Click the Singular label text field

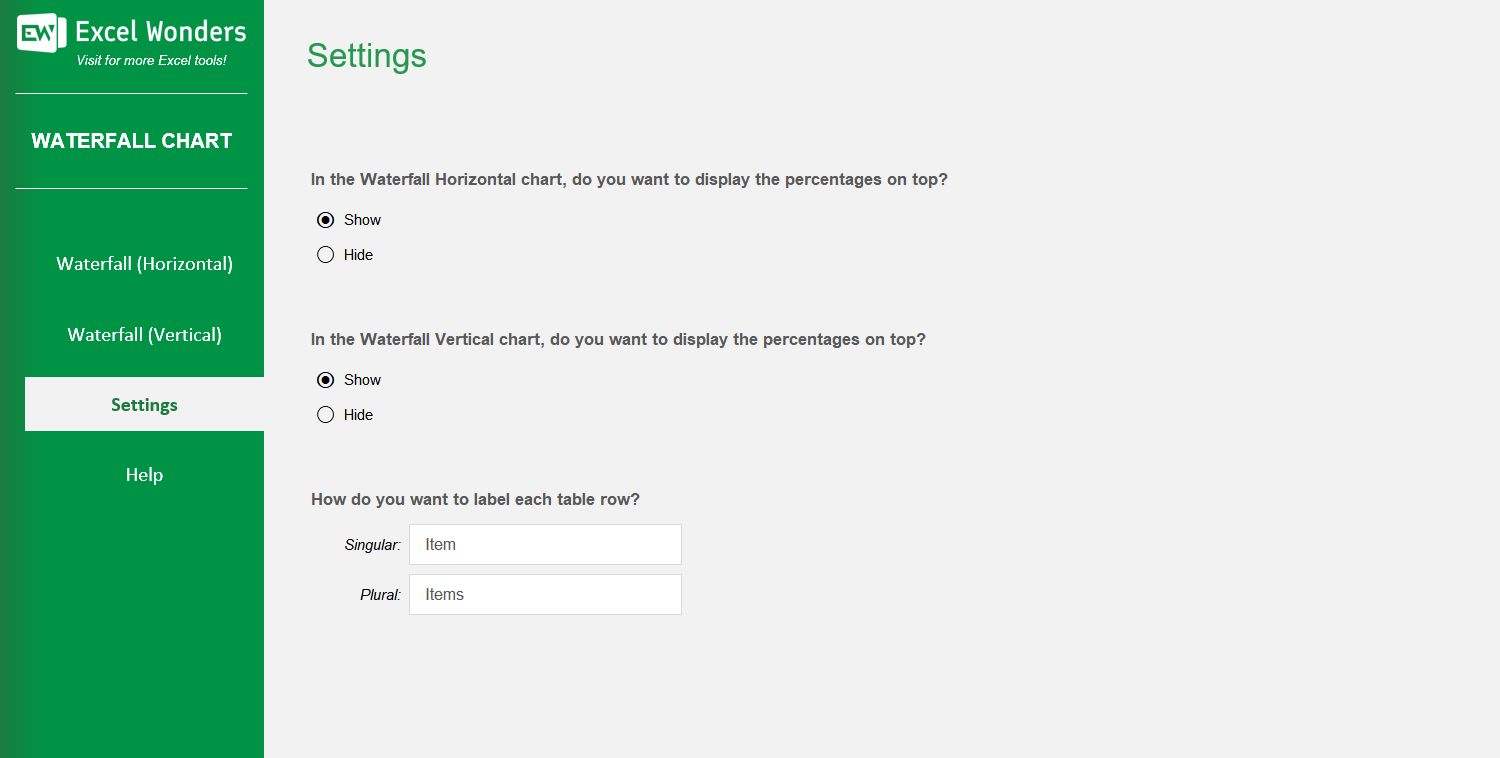click(x=545, y=545)
